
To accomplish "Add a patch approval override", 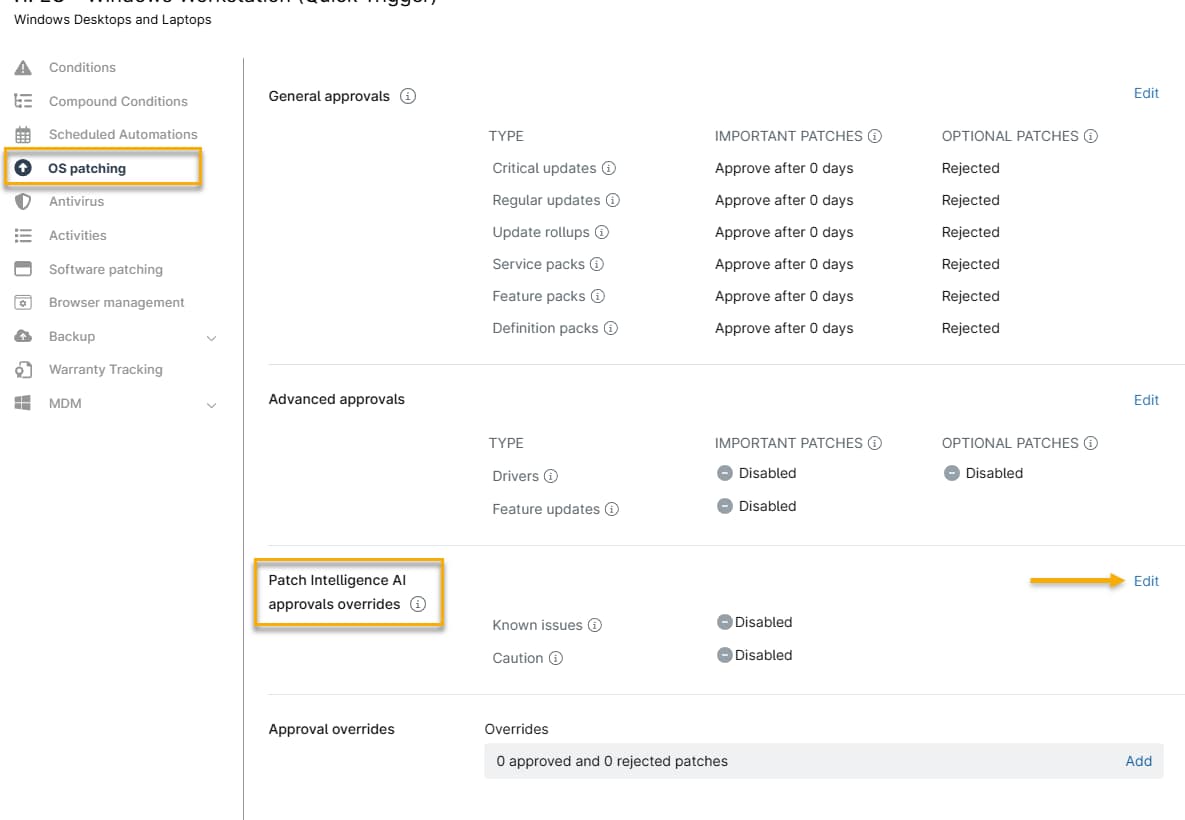I will (1138, 761).
